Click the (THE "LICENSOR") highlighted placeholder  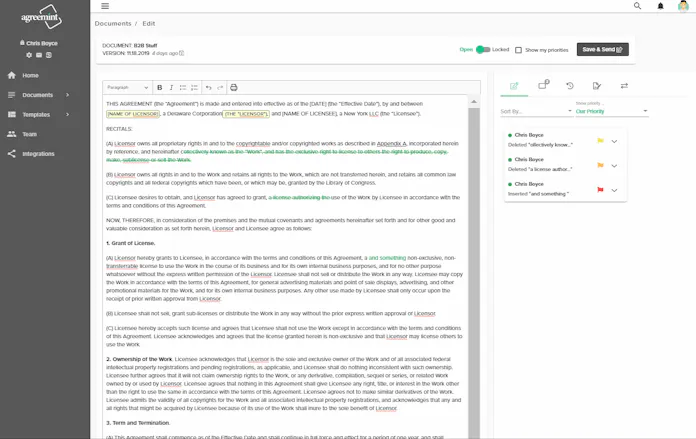pyautogui.click(x=246, y=114)
